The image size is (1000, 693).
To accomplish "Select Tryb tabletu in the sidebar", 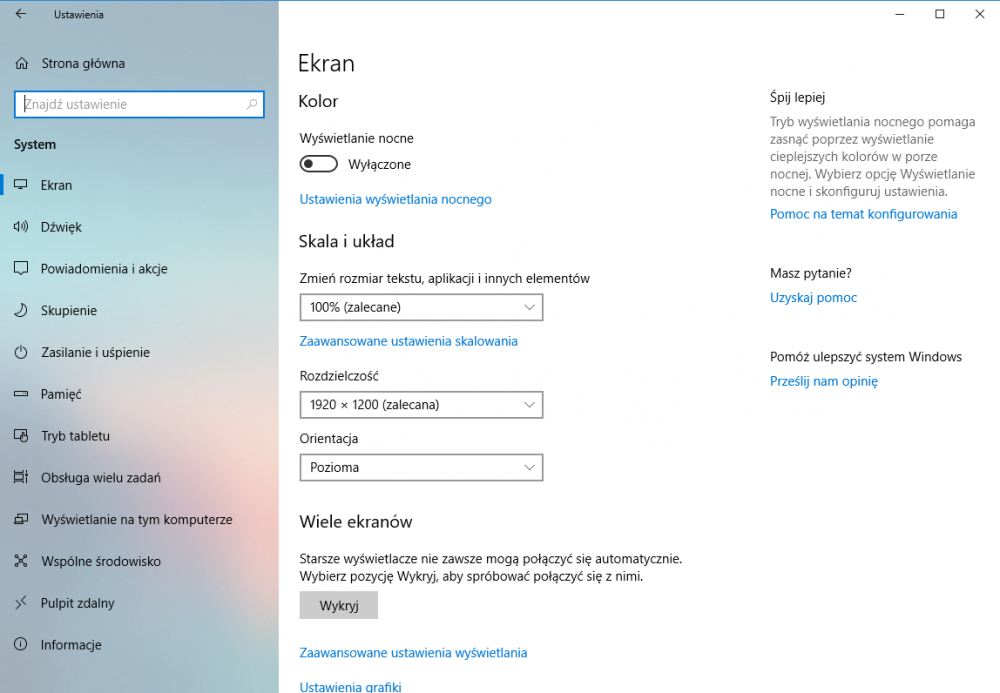I will click(x=139, y=436).
